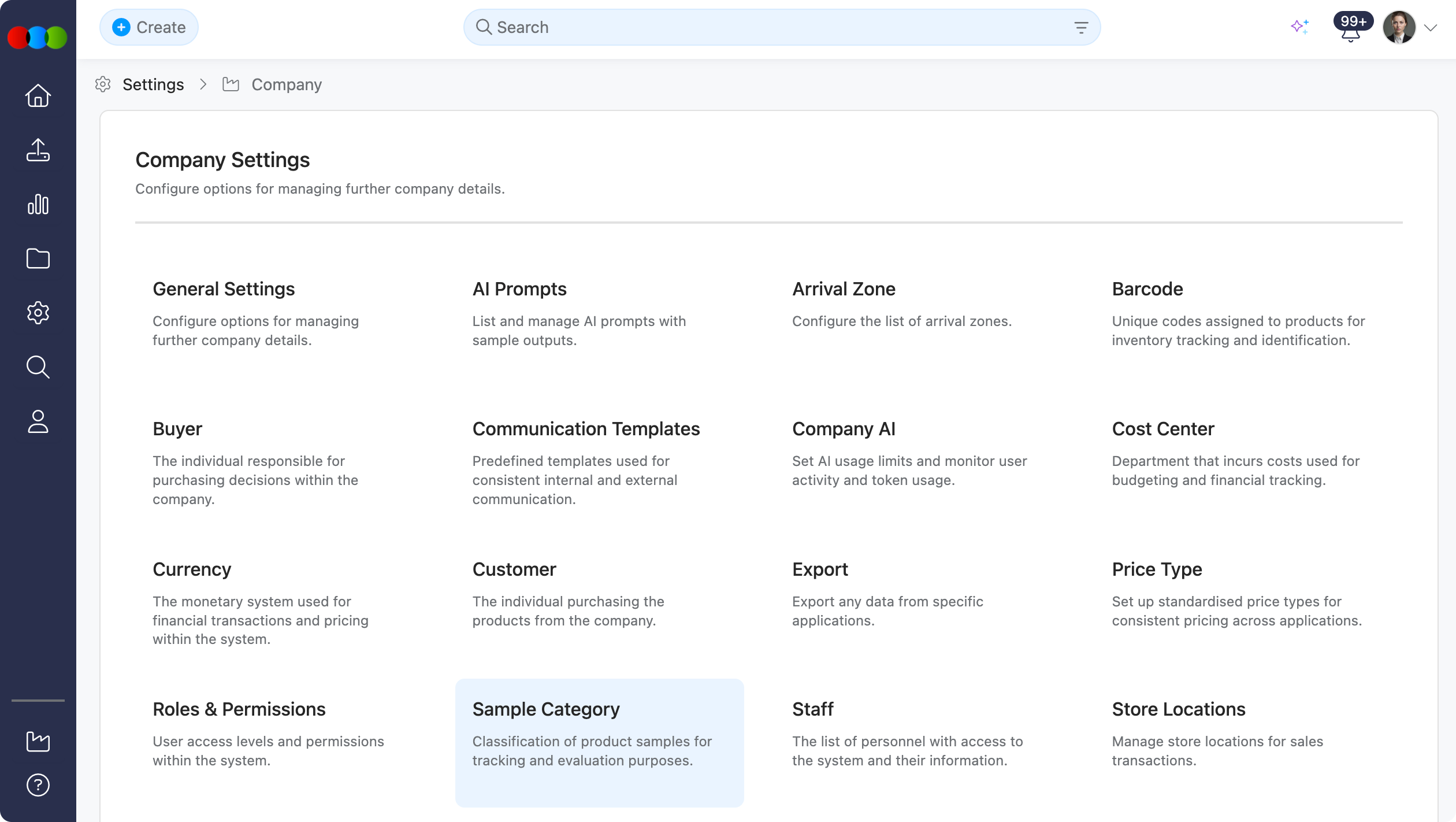Viewport: 1456px width, 822px height.
Task: Open the bar chart analytics icon
Action: [38, 204]
